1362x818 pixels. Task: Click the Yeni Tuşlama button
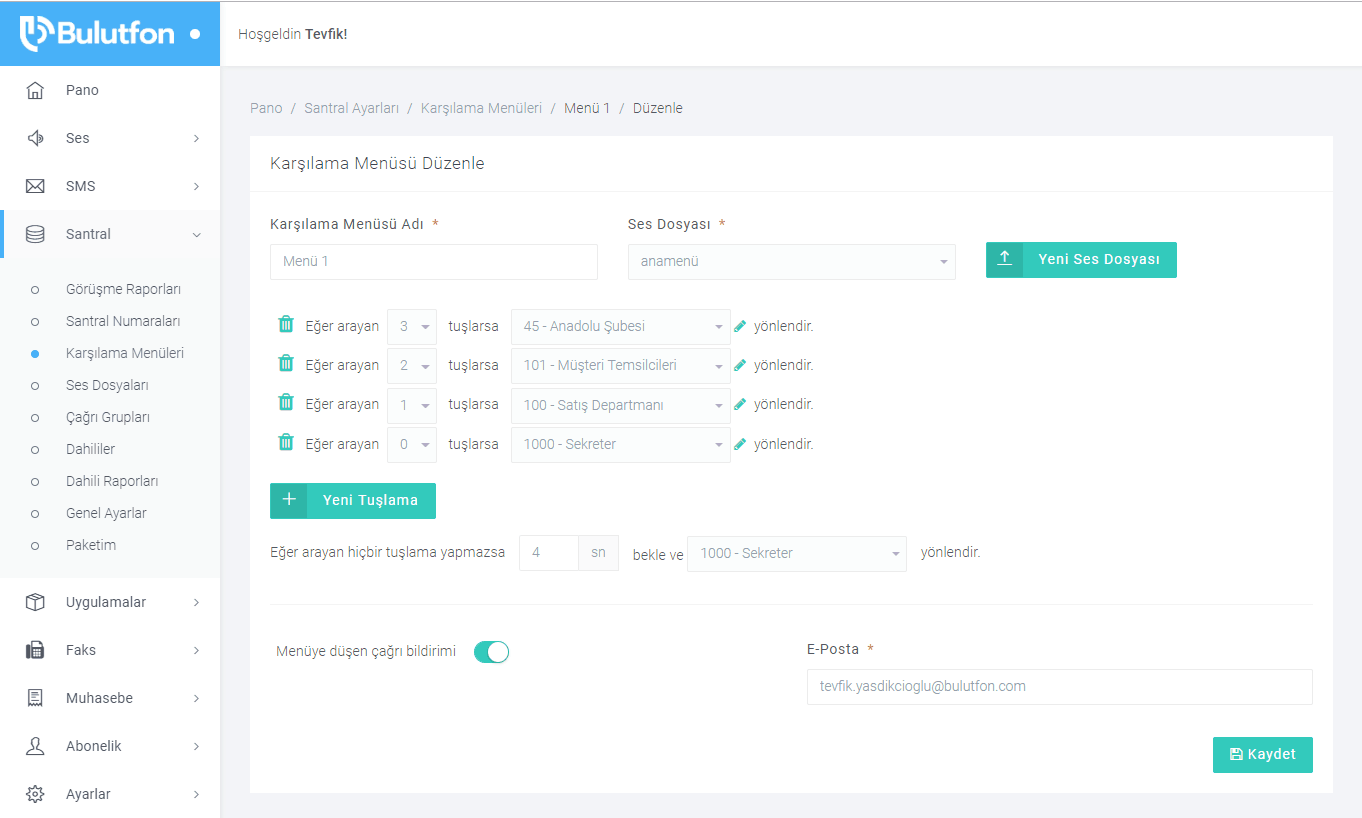[353, 500]
